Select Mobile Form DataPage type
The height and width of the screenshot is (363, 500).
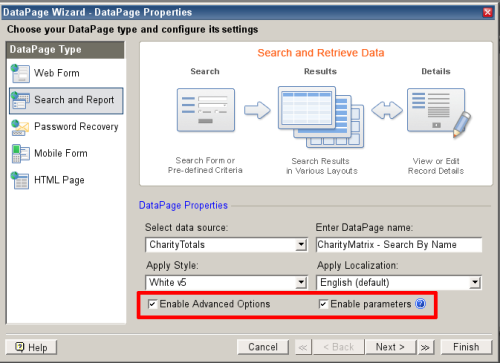[66, 154]
